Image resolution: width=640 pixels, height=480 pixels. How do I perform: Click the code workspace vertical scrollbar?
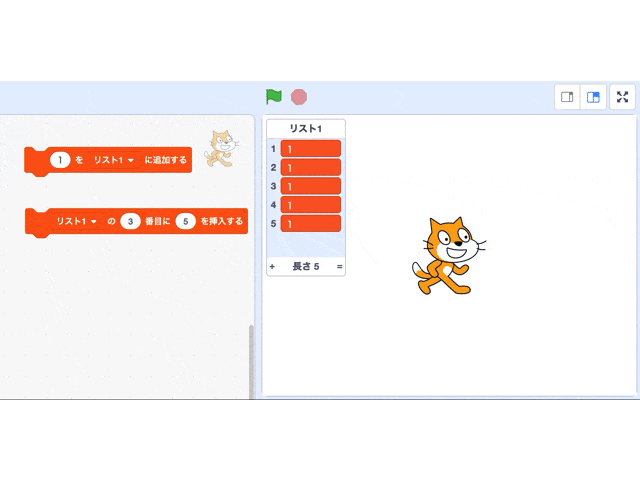(251, 362)
